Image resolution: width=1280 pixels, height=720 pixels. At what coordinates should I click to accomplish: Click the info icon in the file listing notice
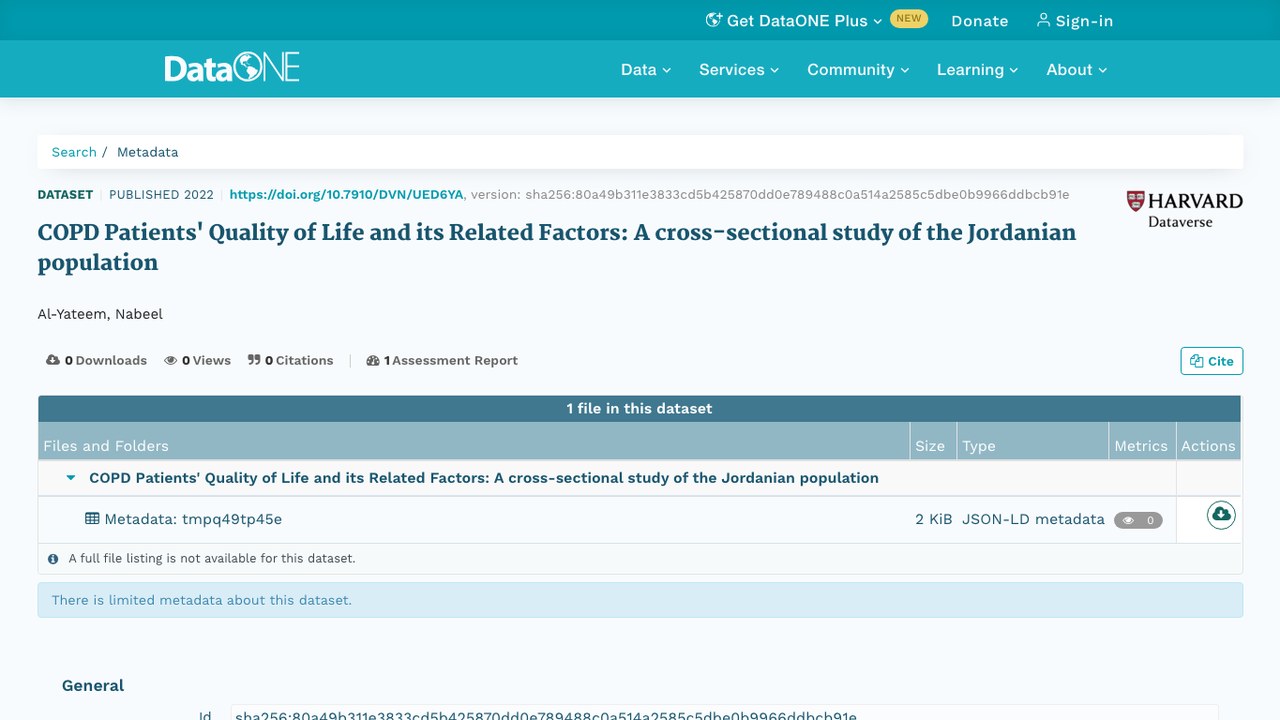point(54,559)
